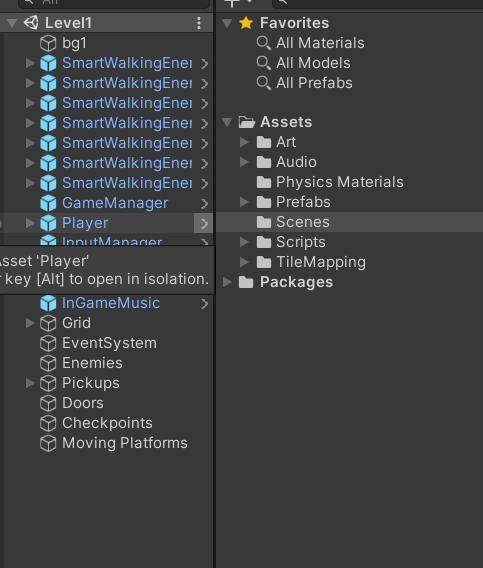Screen dimensions: 483x568
Task: Expand the Player object in hierarchy
Action: coord(30,223)
